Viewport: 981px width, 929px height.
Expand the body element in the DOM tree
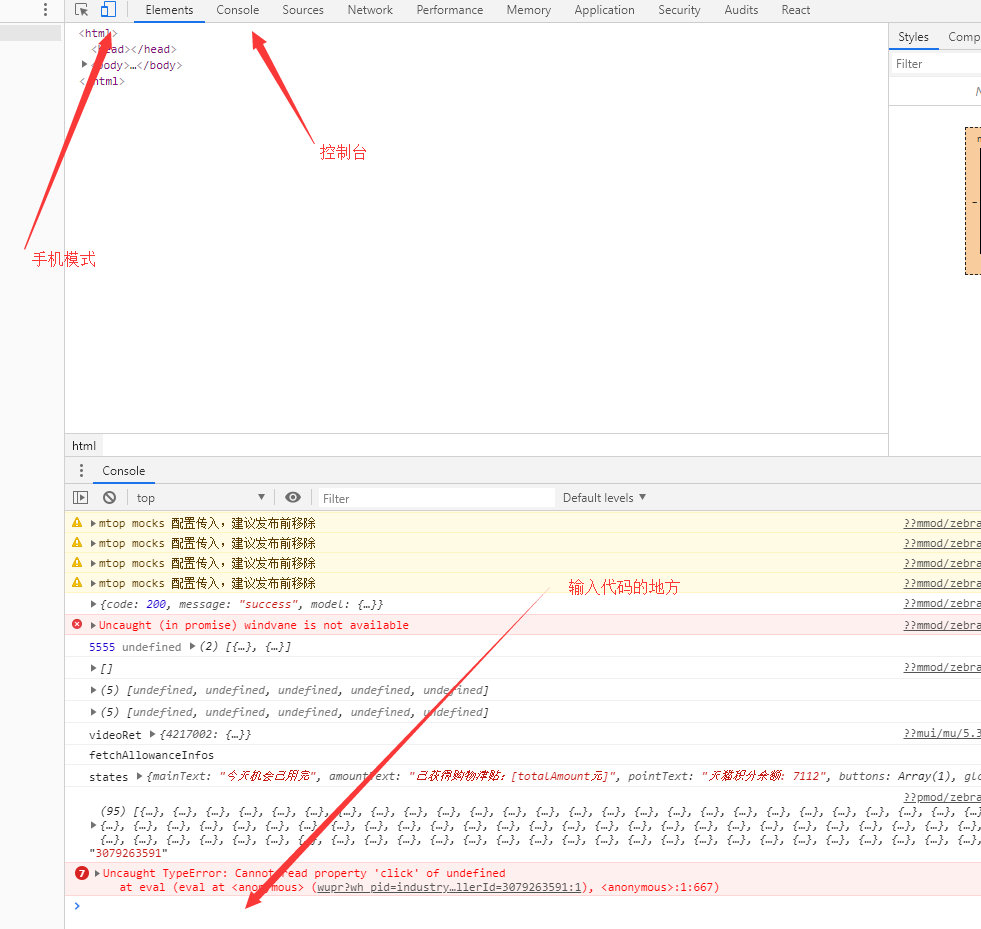coord(85,65)
